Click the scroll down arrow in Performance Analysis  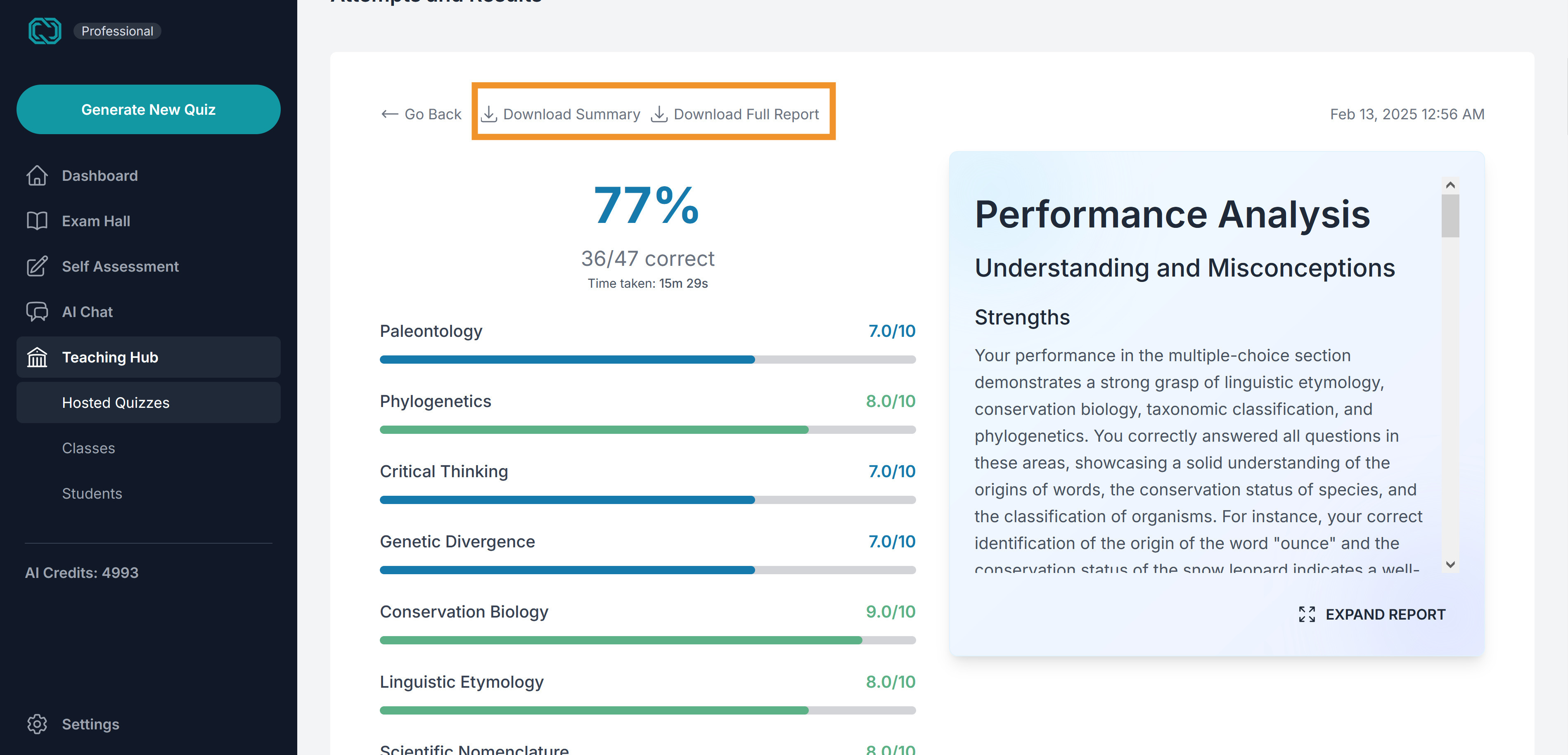pyautogui.click(x=1450, y=565)
